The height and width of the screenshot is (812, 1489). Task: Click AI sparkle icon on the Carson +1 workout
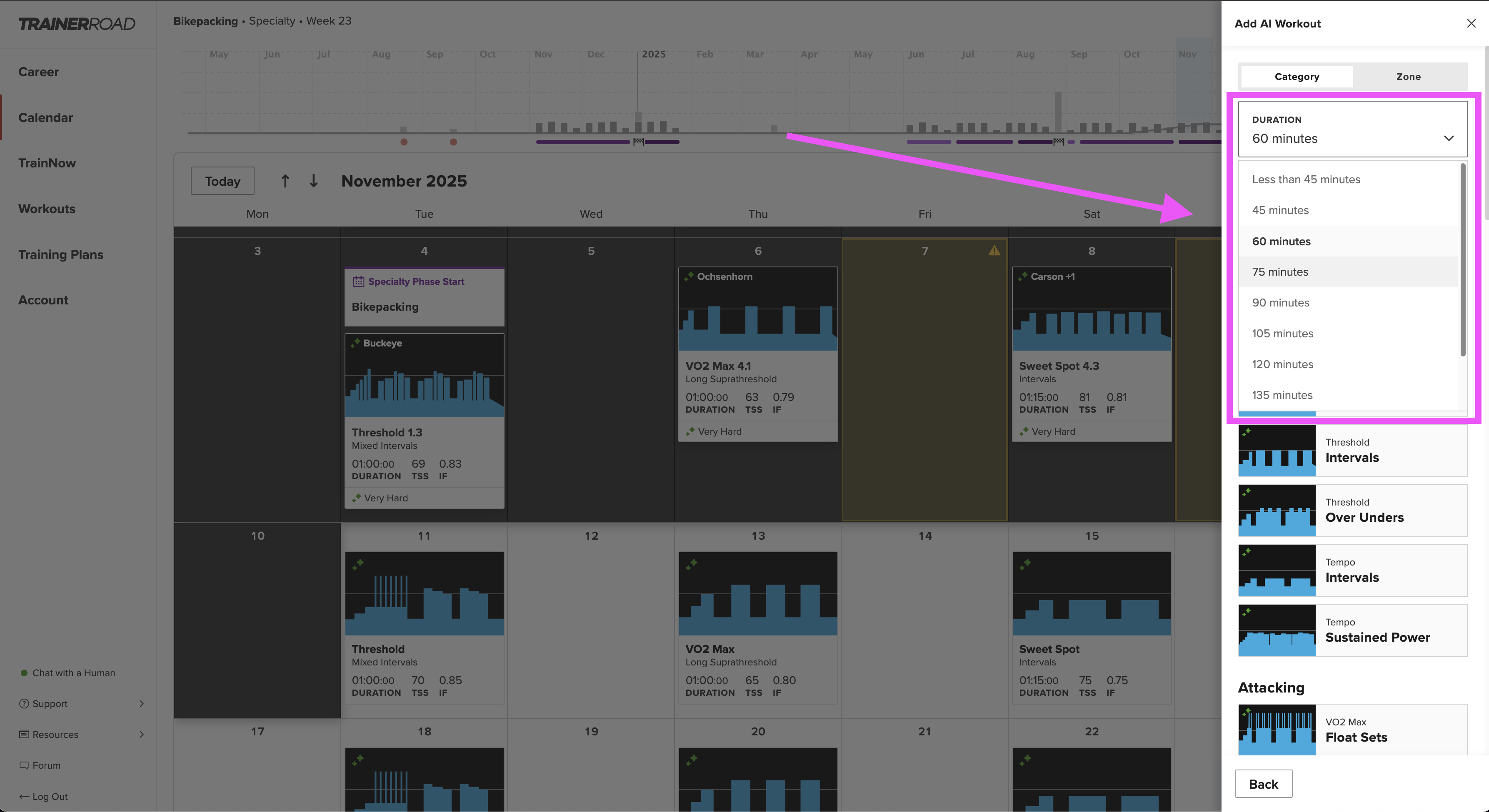(x=1022, y=276)
